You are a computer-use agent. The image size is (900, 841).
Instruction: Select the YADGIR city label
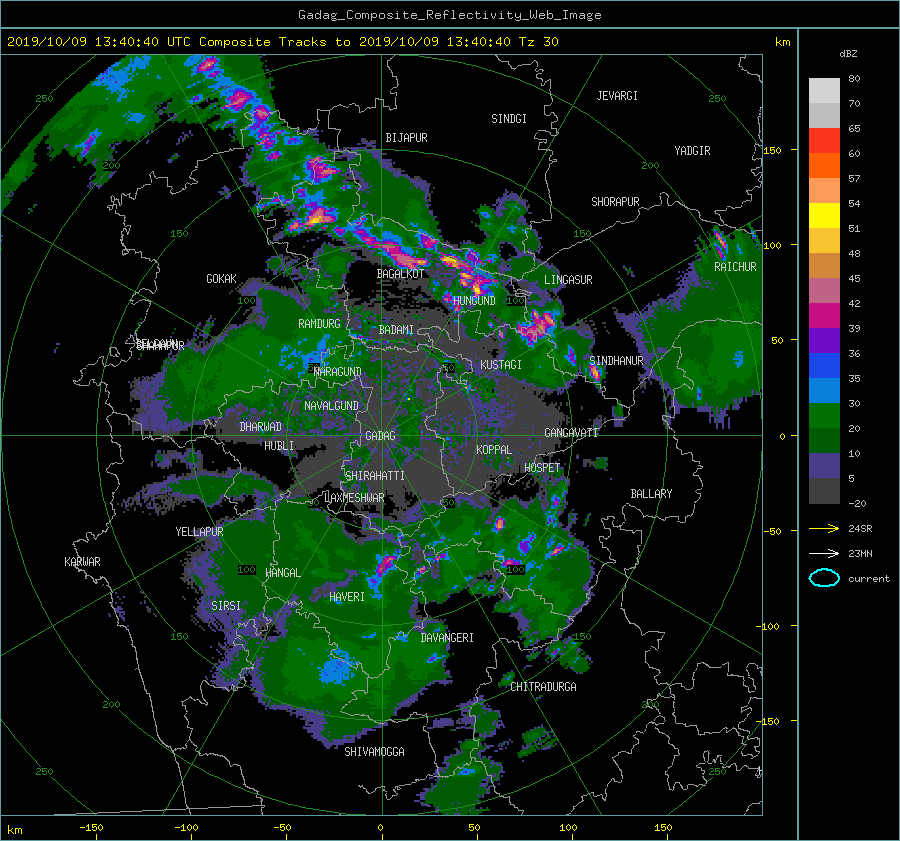tap(692, 151)
